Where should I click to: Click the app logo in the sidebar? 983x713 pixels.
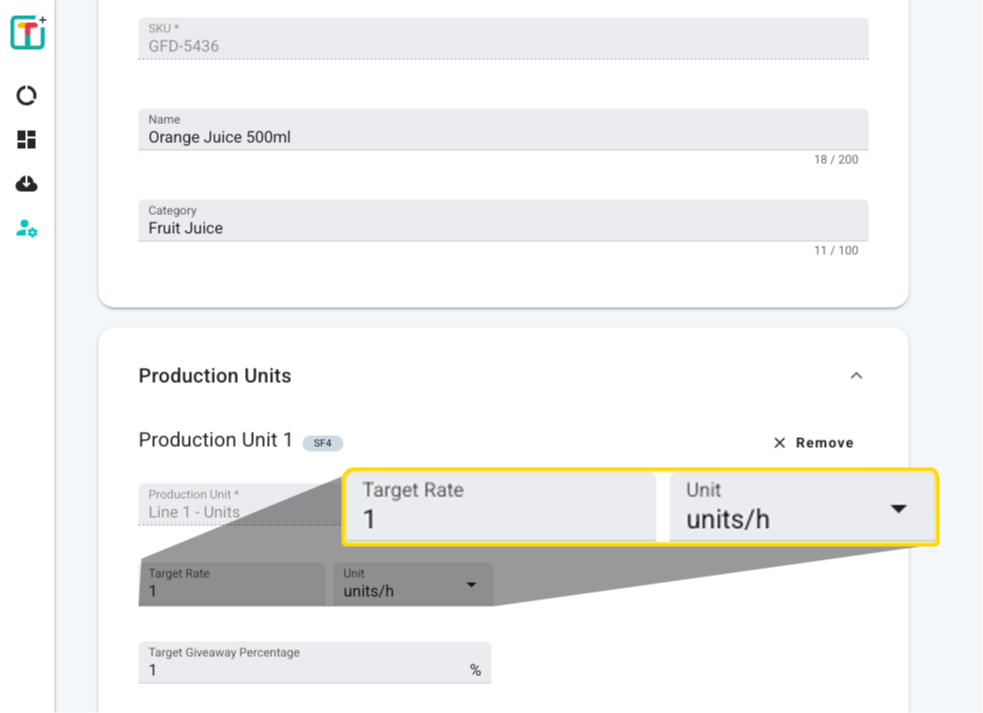(x=27, y=32)
